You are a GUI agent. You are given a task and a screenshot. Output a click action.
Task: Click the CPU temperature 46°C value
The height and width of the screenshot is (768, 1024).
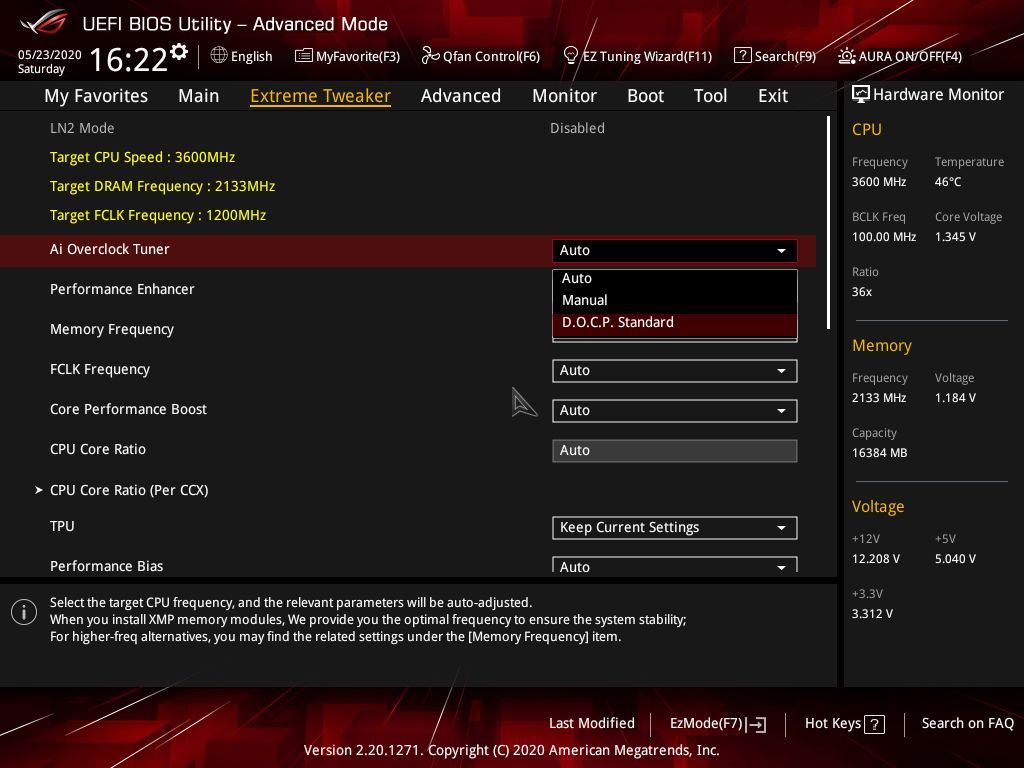[x=948, y=182]
